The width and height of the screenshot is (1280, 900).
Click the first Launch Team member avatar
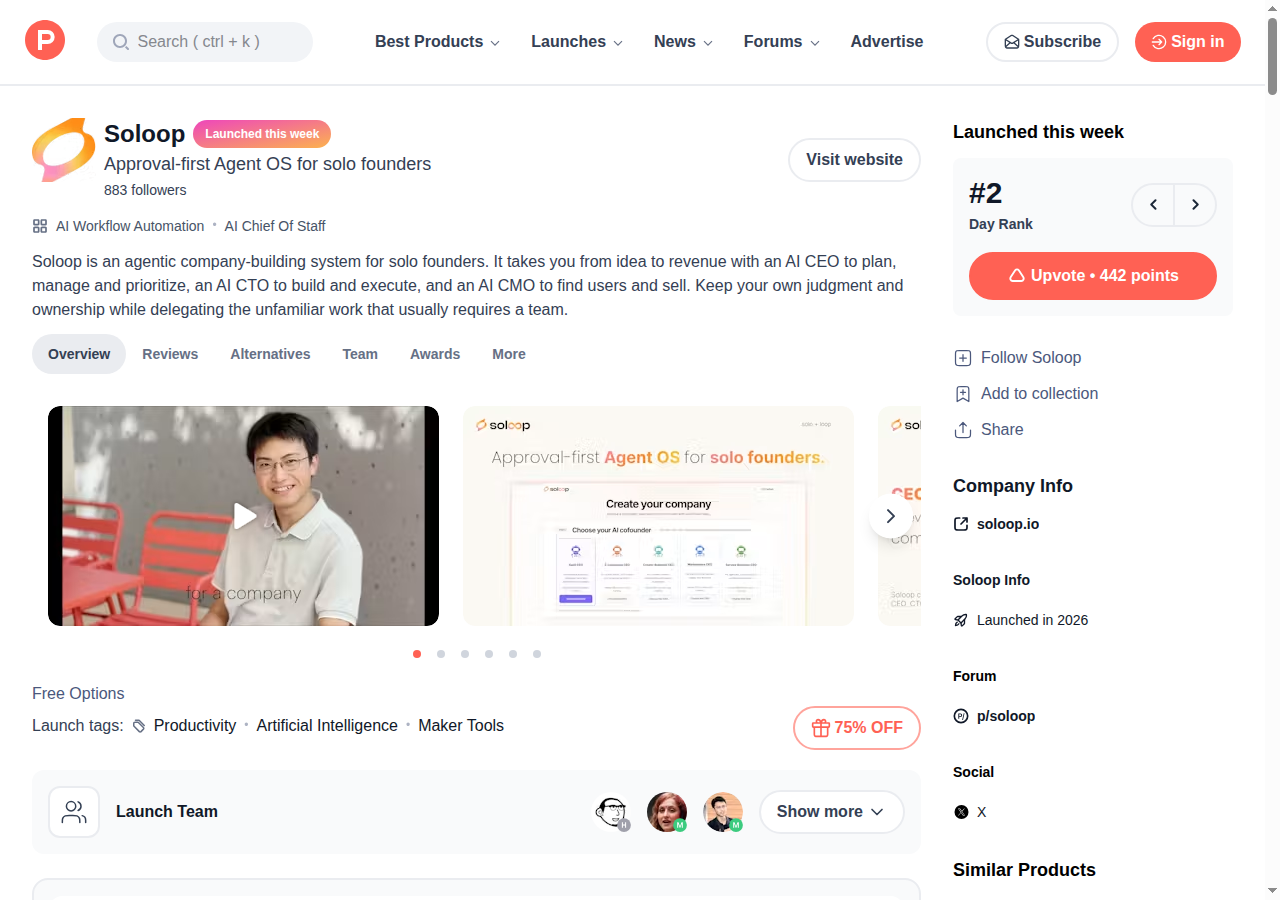(x=611, y=812)
